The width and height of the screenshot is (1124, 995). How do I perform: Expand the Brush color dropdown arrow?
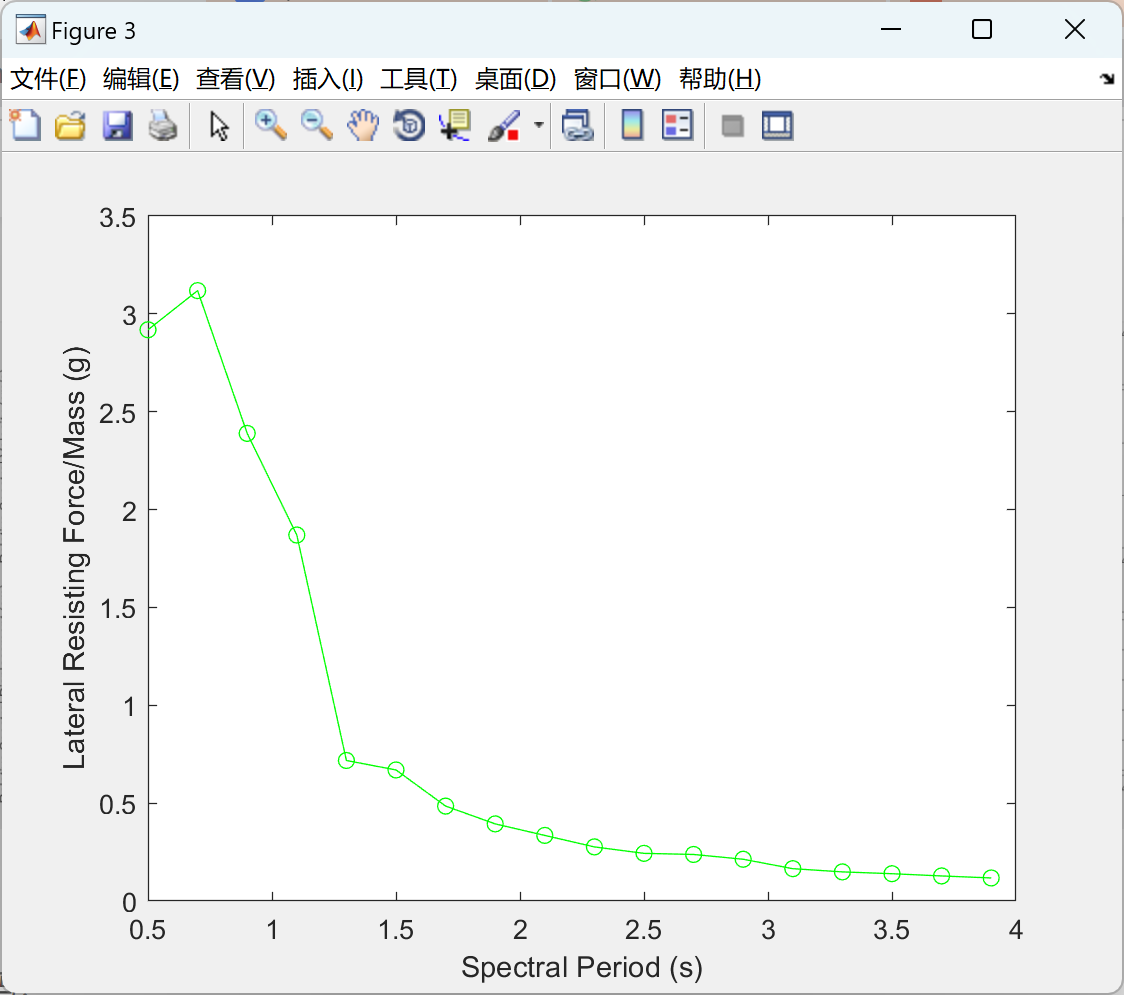pos(538,125)
